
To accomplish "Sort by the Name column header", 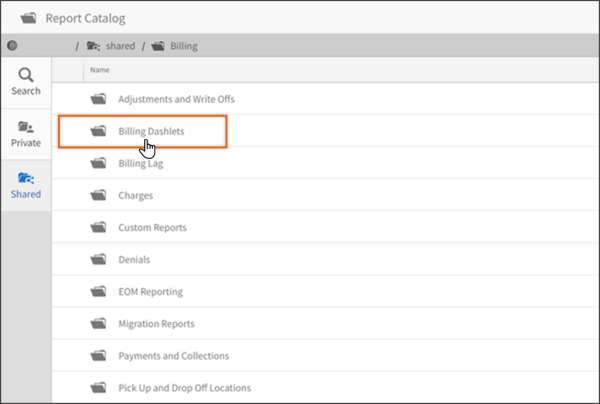I will tap(99, 70).
